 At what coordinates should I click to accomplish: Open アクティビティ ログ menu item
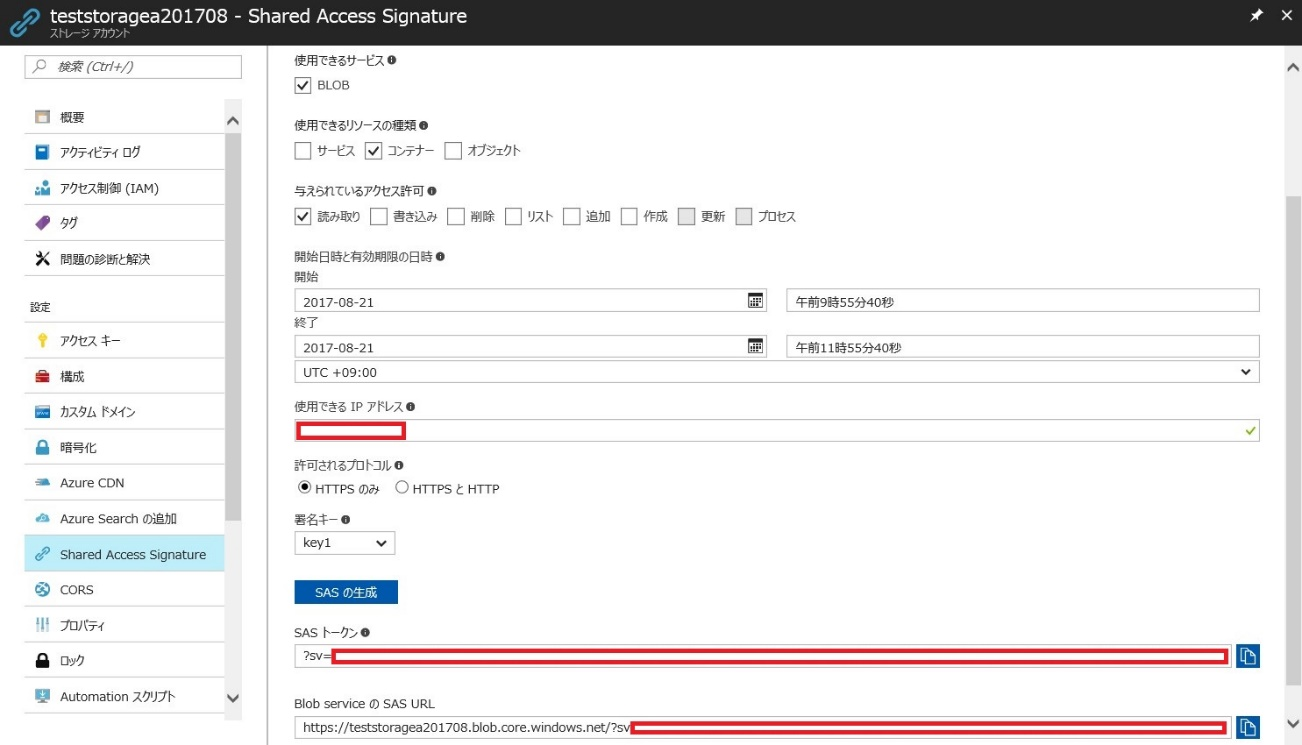(125, 152)
